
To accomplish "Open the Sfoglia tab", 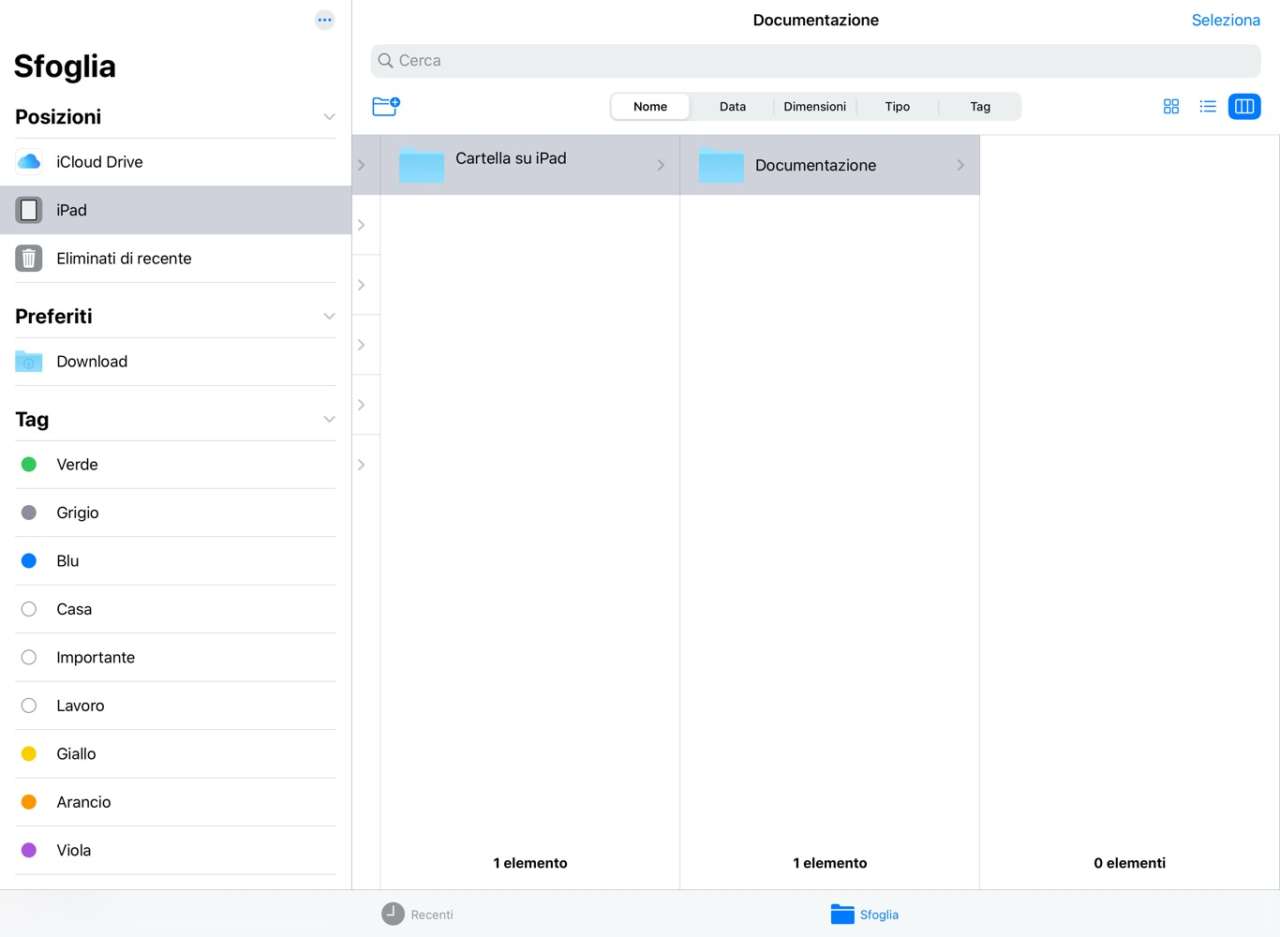I will pyautogui.click(x=865, y=914).
